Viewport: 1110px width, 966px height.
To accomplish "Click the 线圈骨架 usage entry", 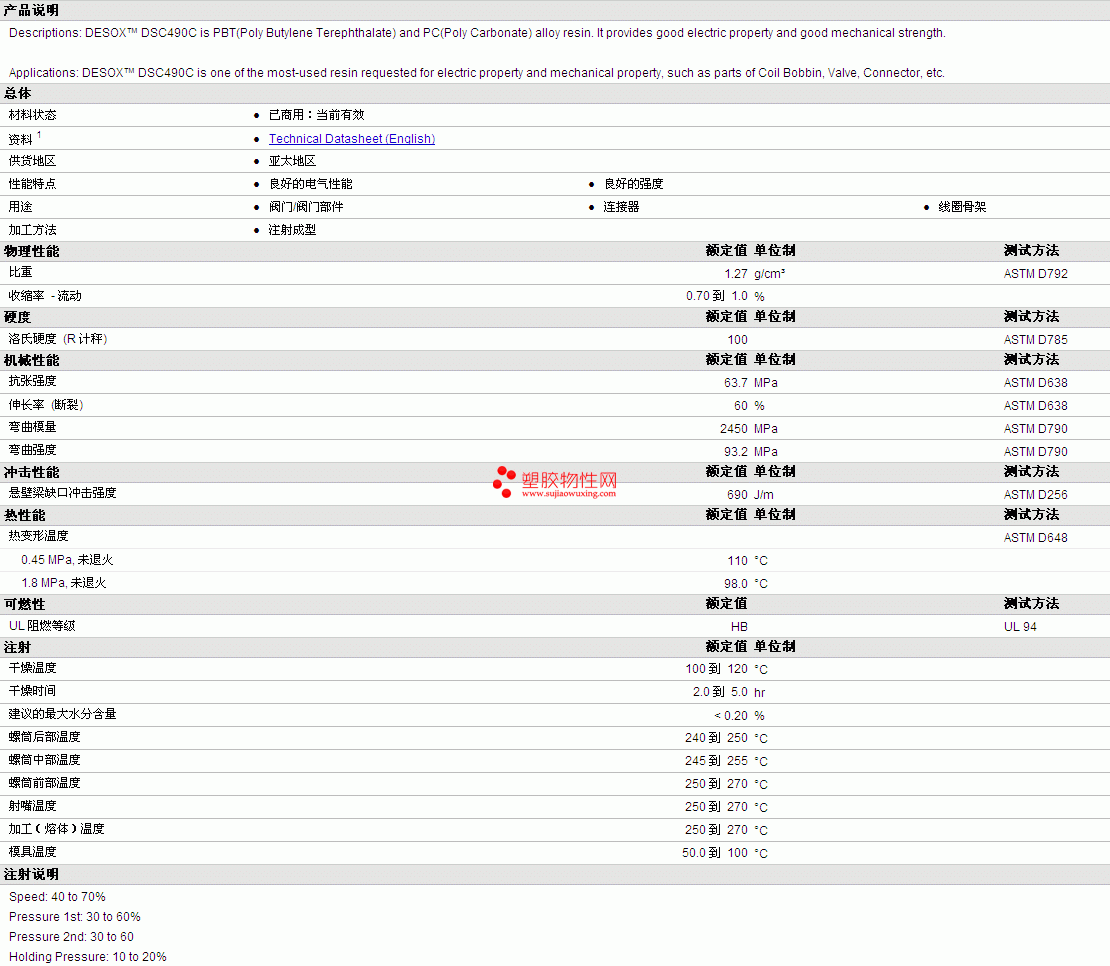I will coord(962,207).
